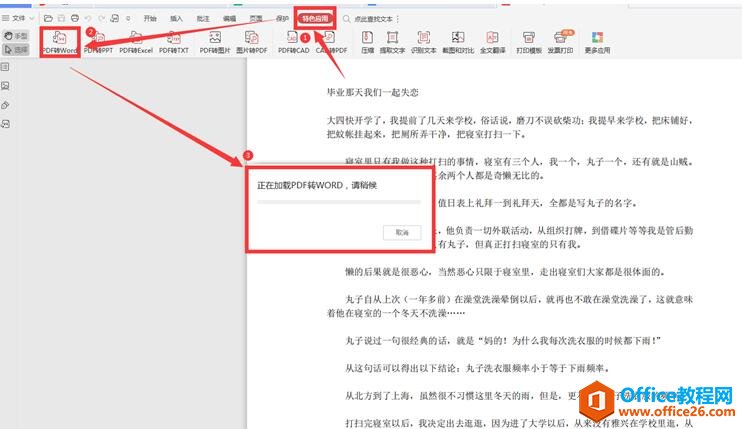Open the 批注 tab
The image size is (742, 429).
coord(203,18)
